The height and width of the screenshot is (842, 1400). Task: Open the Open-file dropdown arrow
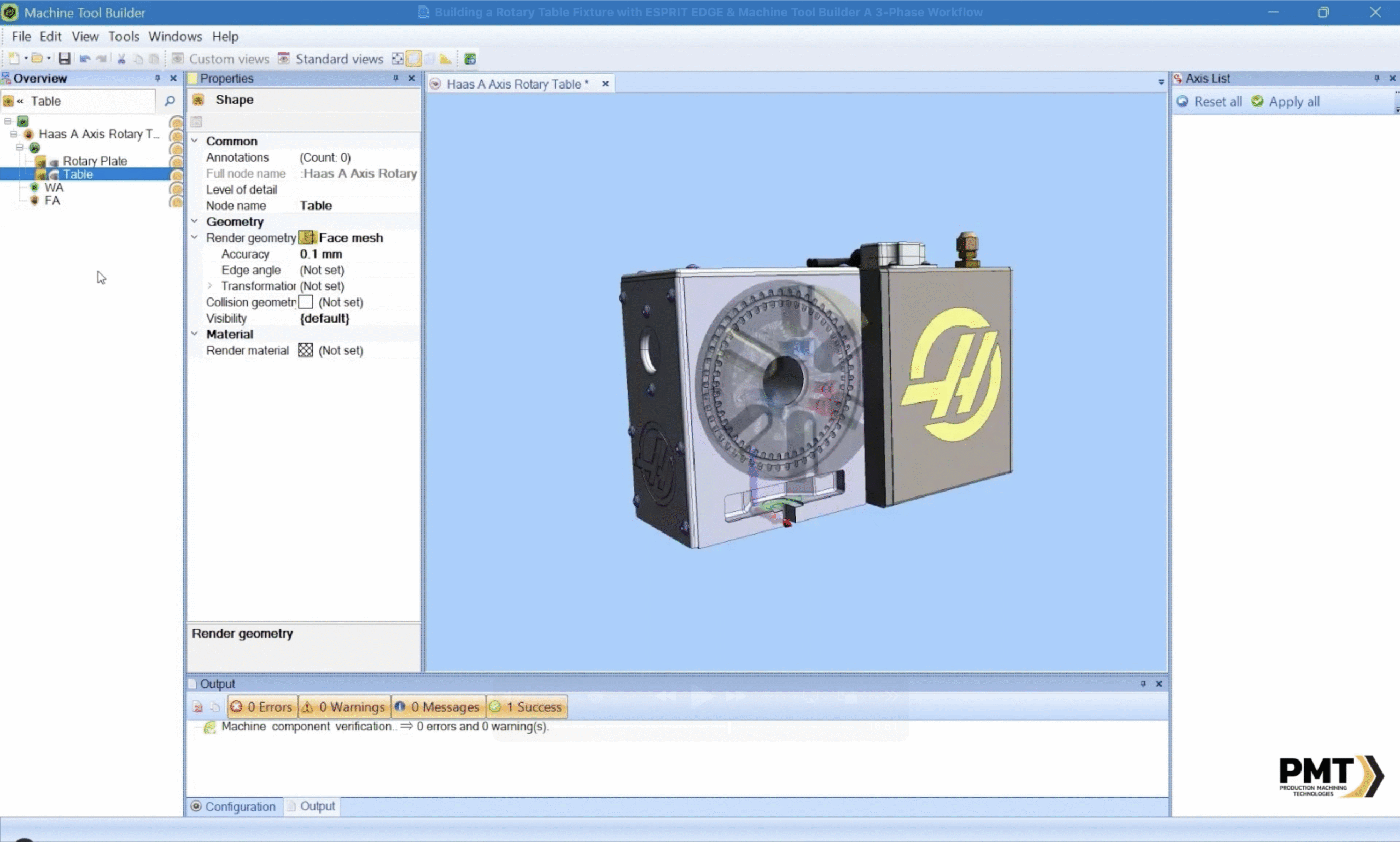point(48,59)
